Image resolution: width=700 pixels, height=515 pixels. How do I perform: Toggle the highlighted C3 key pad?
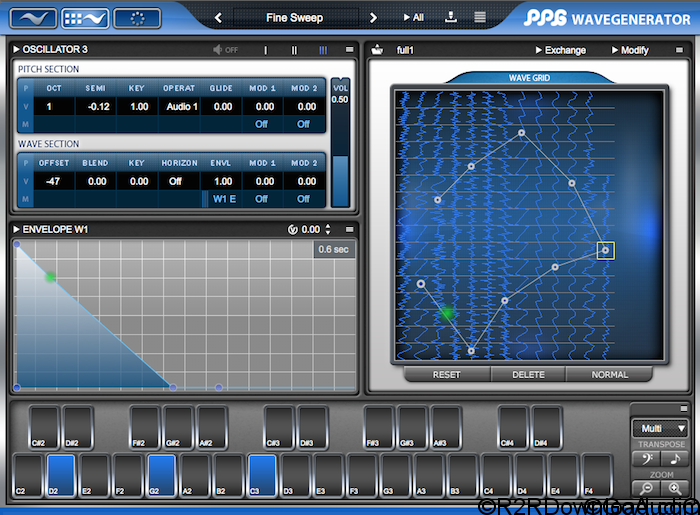pyautogui.click(x=262, y=475)
